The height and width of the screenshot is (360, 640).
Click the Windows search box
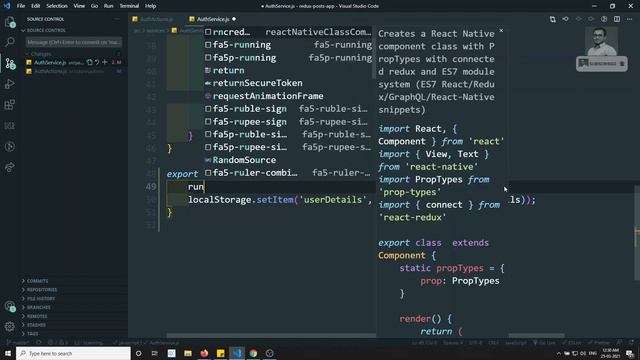click(x=73, y=353)
